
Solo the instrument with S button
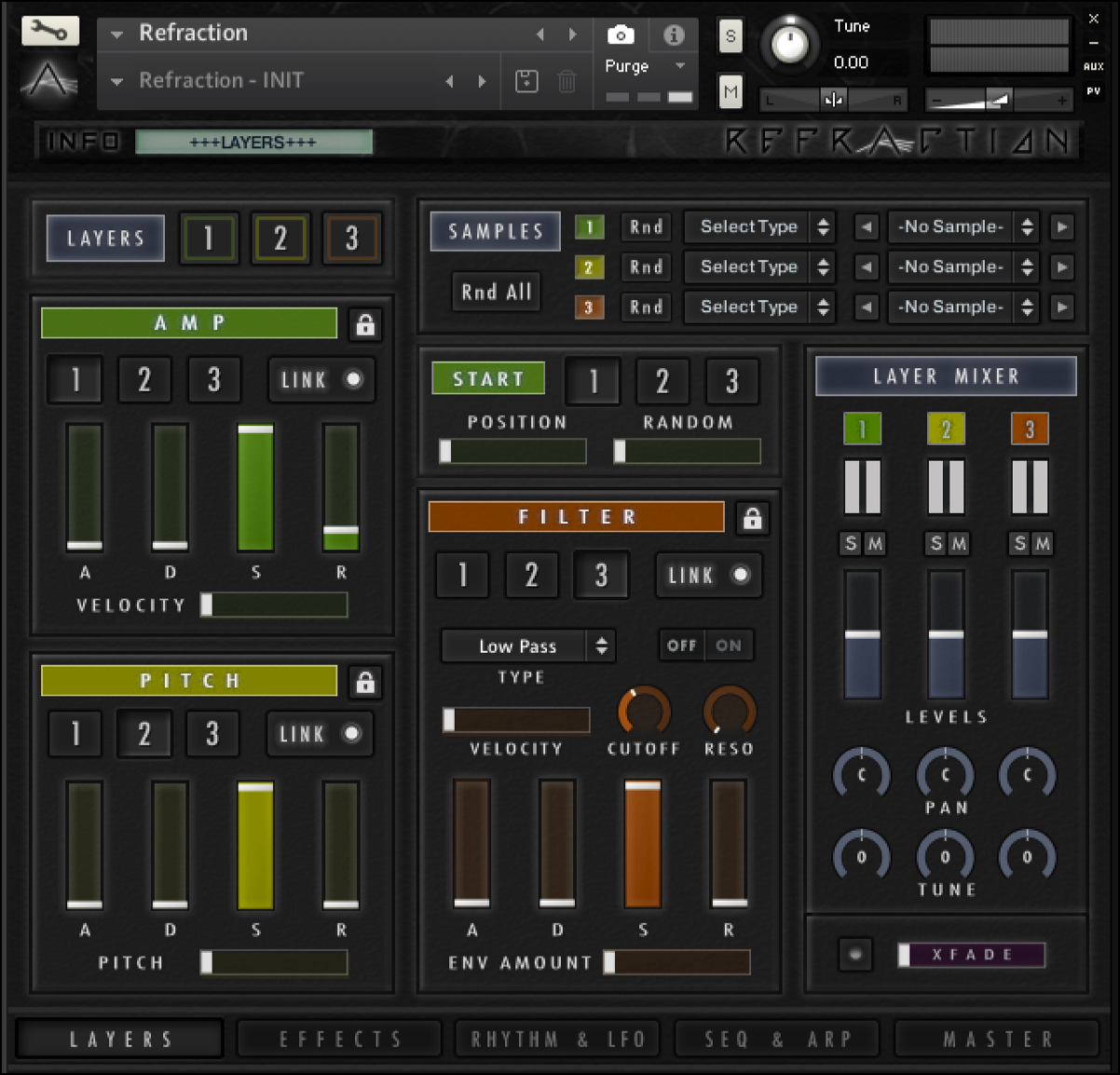(x=731, y=37)
